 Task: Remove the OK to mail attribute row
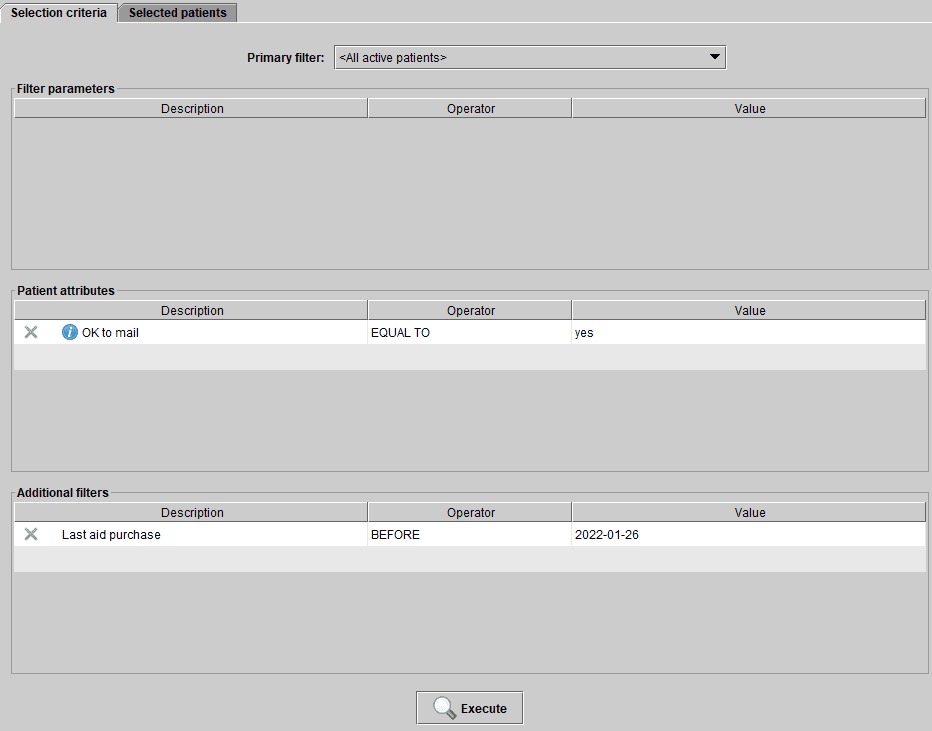tap(31, 333)
